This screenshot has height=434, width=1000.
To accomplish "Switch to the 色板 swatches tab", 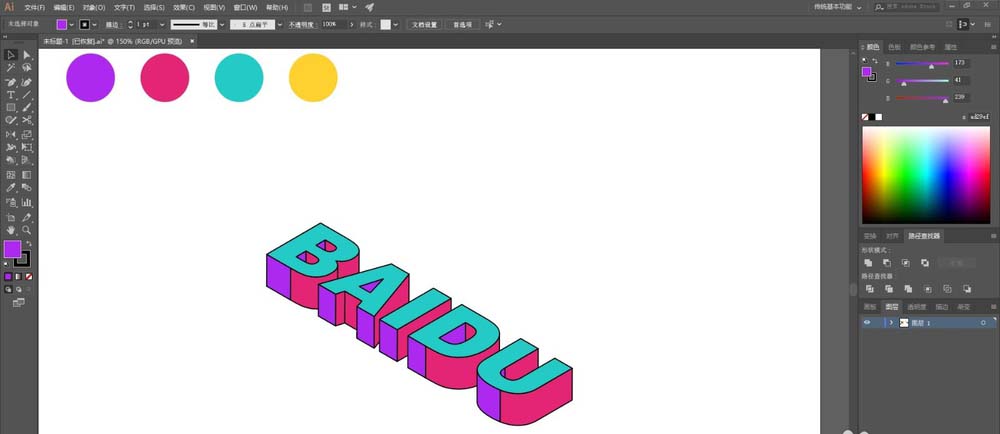I will pos(894,47).
